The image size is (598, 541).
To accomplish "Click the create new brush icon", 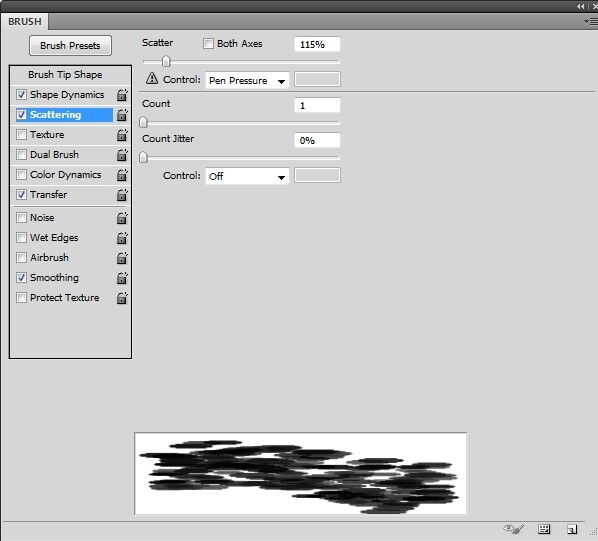I will tap(572, 529).
